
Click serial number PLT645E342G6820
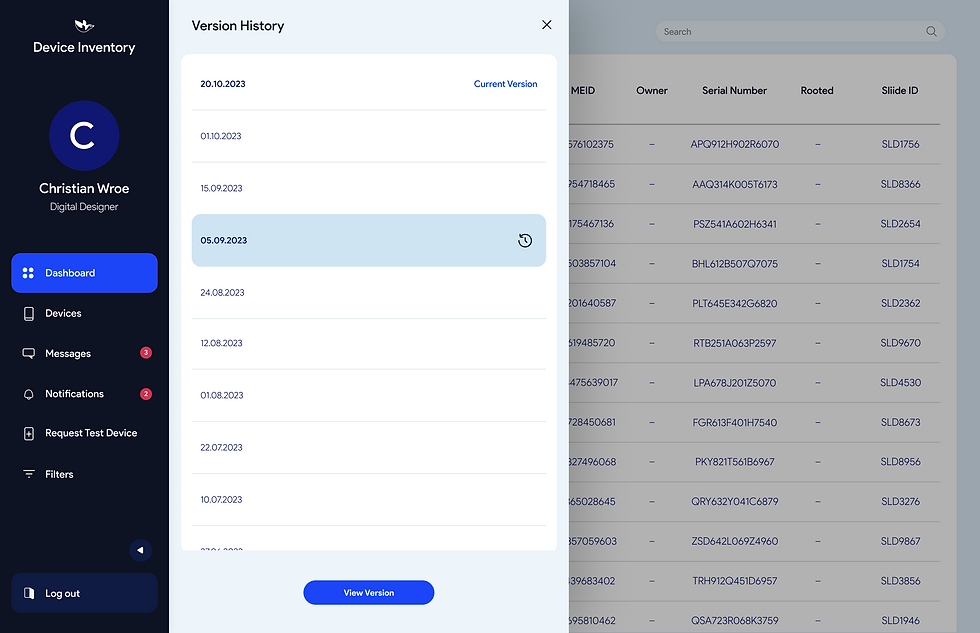pos(734,303)
